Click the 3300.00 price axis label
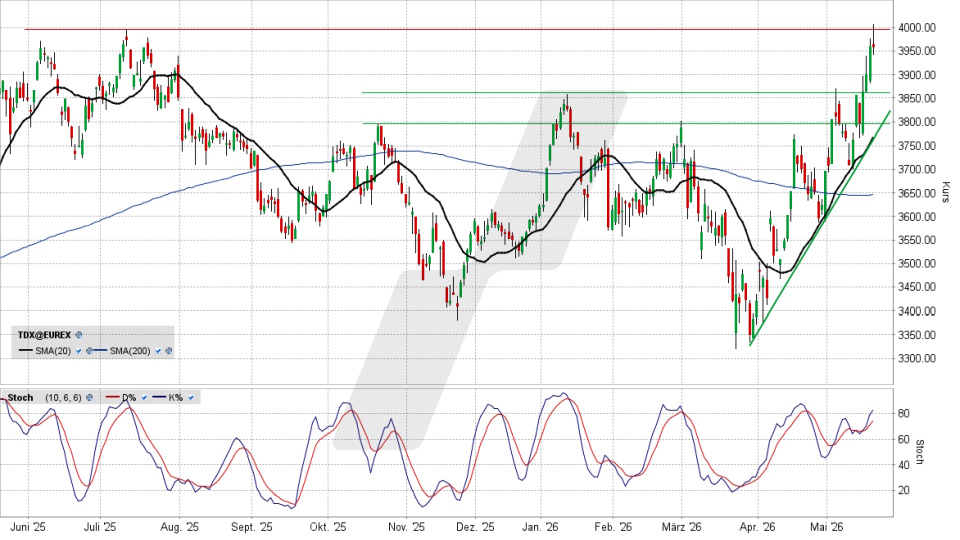The height and width of the screenshot is (540, 960). pyautogui.click(x=917, y=358)
